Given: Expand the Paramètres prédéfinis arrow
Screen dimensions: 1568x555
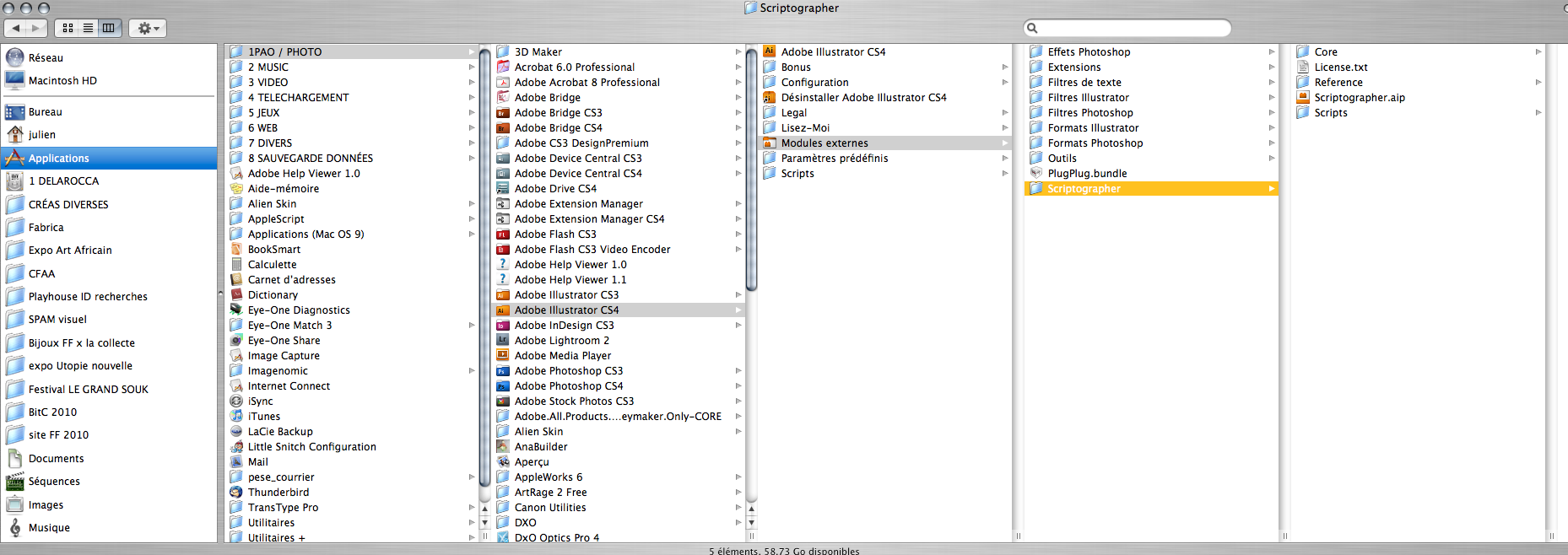Looking at the screenshot, I should point(1005,159).
